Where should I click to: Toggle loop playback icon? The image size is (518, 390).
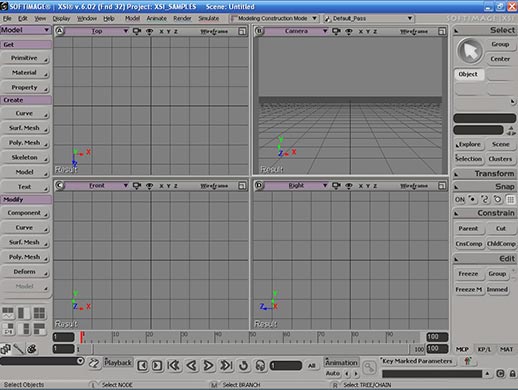tap(244, 366)
